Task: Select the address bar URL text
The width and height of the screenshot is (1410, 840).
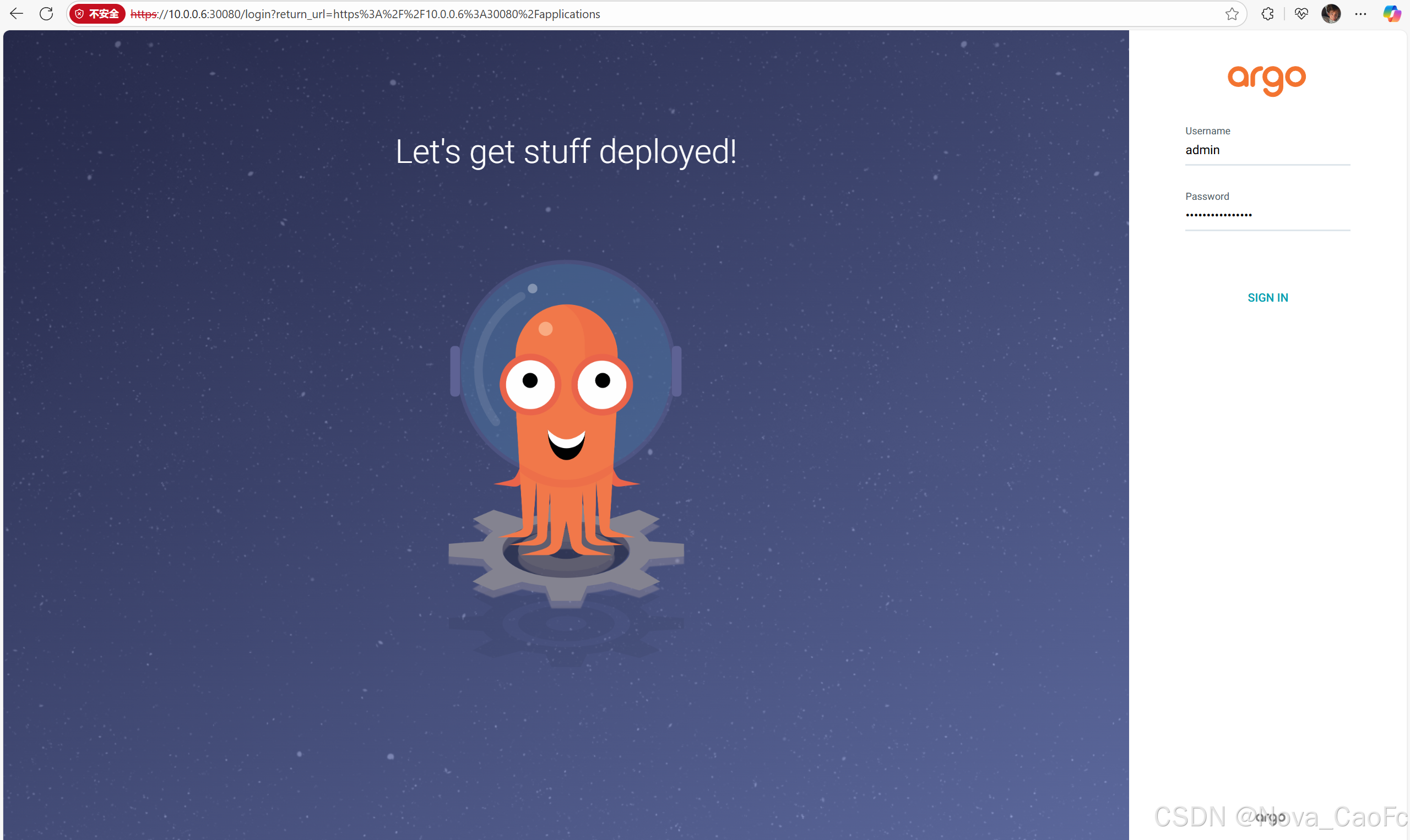Action: (365, 14)
